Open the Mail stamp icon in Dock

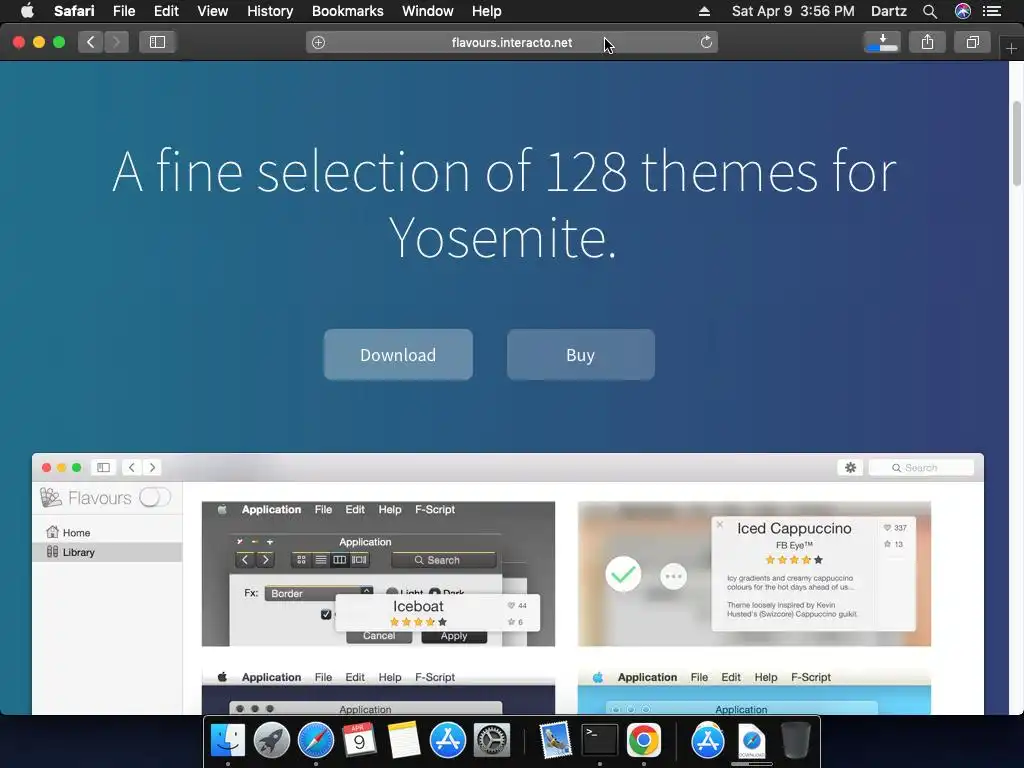point(556,741)
